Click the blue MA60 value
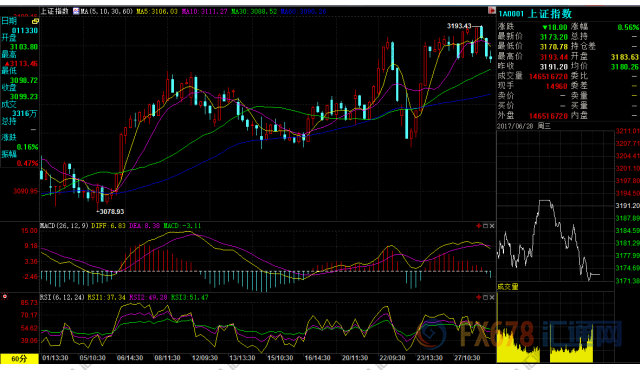Image resolution: width=640 pixels, height=370 pixels. coord(304,11)
